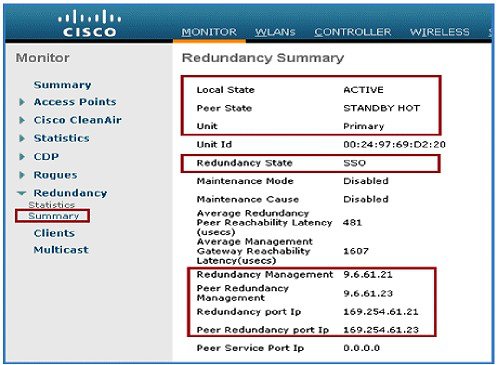Screen dimensions: 497x365
Task: Expand the Rogues section arrow
Action: [x=22, y=175]
